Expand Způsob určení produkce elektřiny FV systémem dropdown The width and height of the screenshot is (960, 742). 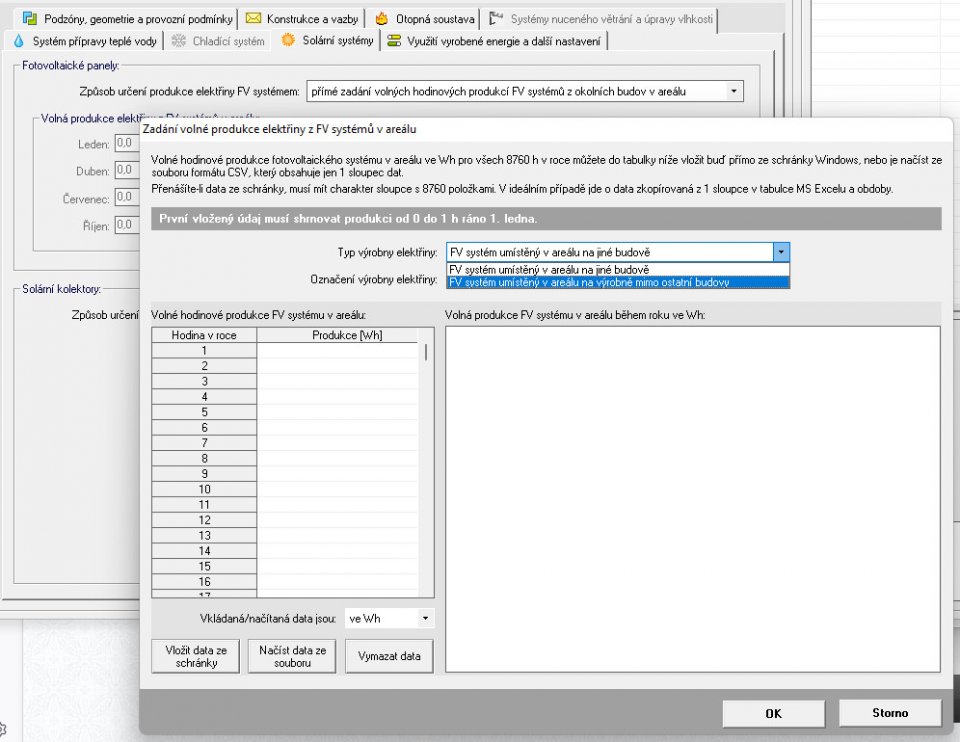pyautogui.click(x=733, y=91)
